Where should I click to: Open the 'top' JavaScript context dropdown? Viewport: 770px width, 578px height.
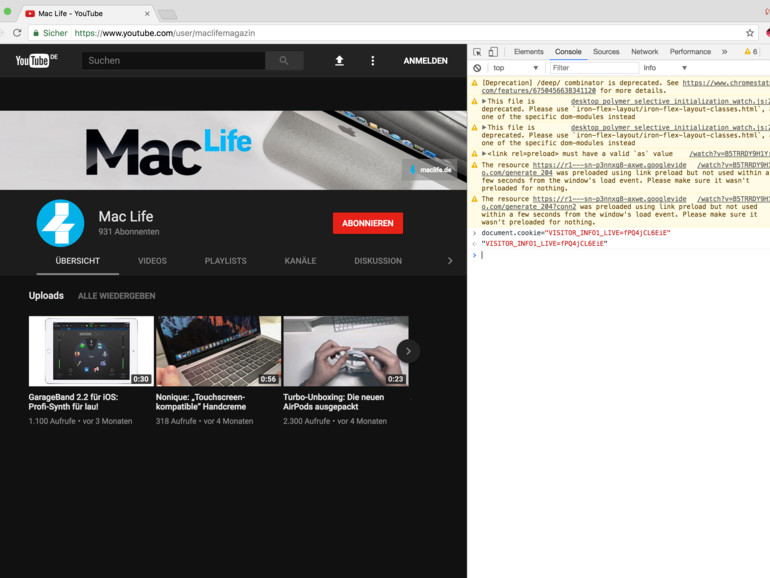click(x=515, y=68)
